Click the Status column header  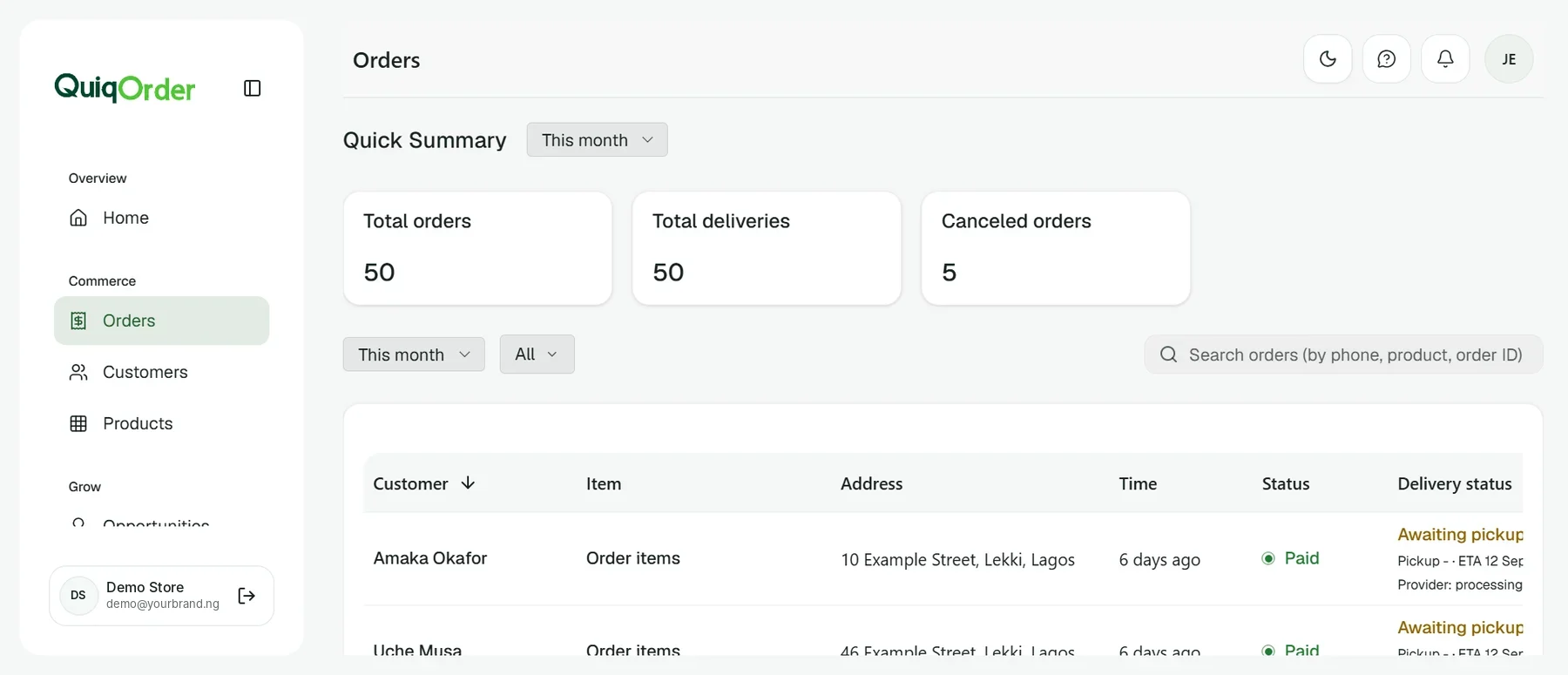pos(1286,483)
